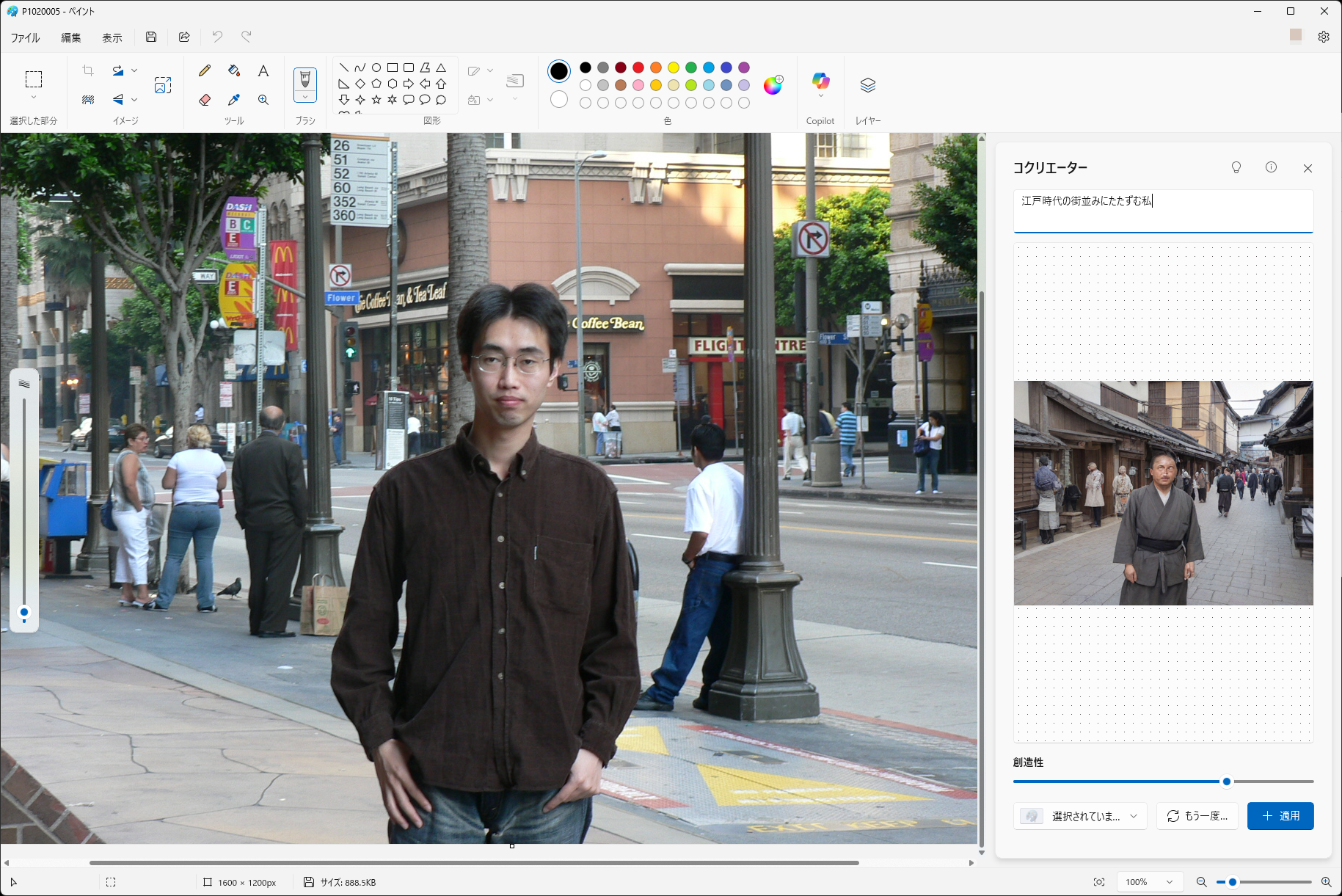The height and width of the screenshot is (896, 1342).
Task: Open the Edit colors wheel
Action: [x=773, y=85]
